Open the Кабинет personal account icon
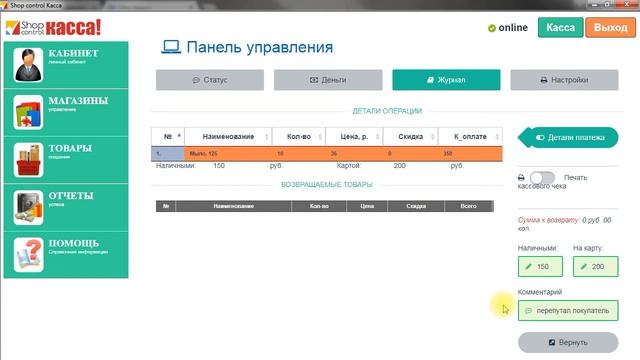This screenshot has height=360, width=640. (x=28, y=65)
